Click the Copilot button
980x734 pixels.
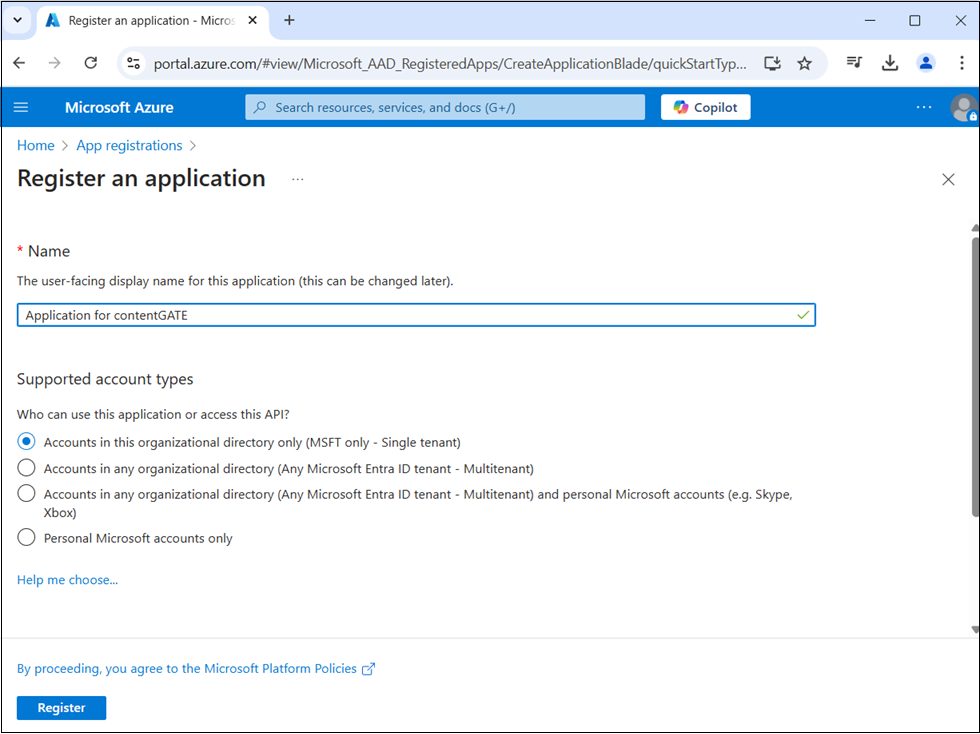click(x=705, y=107)
